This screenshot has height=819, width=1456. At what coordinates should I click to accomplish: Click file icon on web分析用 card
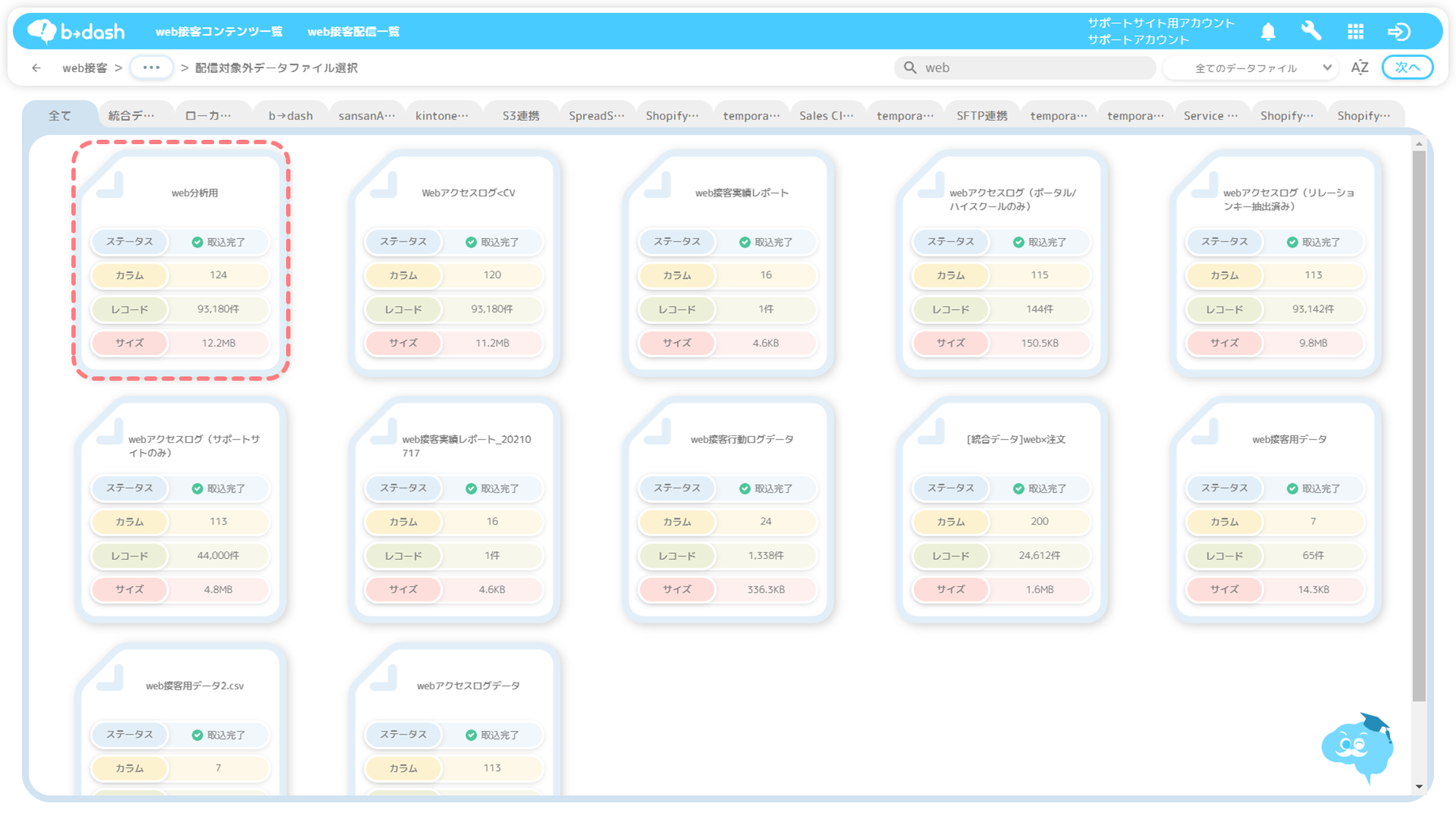point(110,185)
